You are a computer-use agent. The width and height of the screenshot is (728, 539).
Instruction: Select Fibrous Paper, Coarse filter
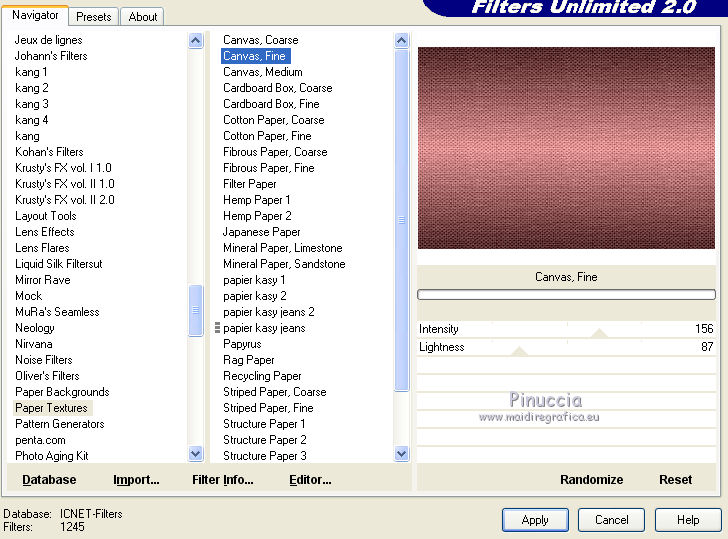coord(275,152)
